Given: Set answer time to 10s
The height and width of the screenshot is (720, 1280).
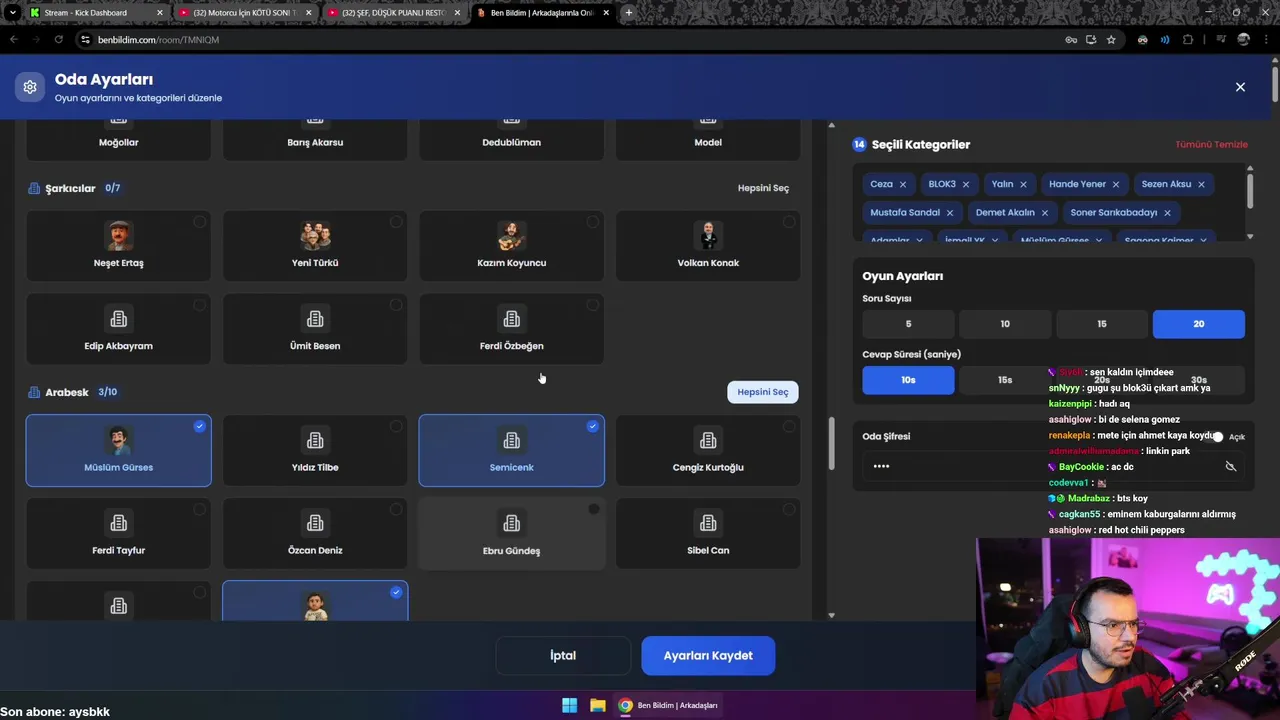Looking at the screenshot, I should (908, 380).
